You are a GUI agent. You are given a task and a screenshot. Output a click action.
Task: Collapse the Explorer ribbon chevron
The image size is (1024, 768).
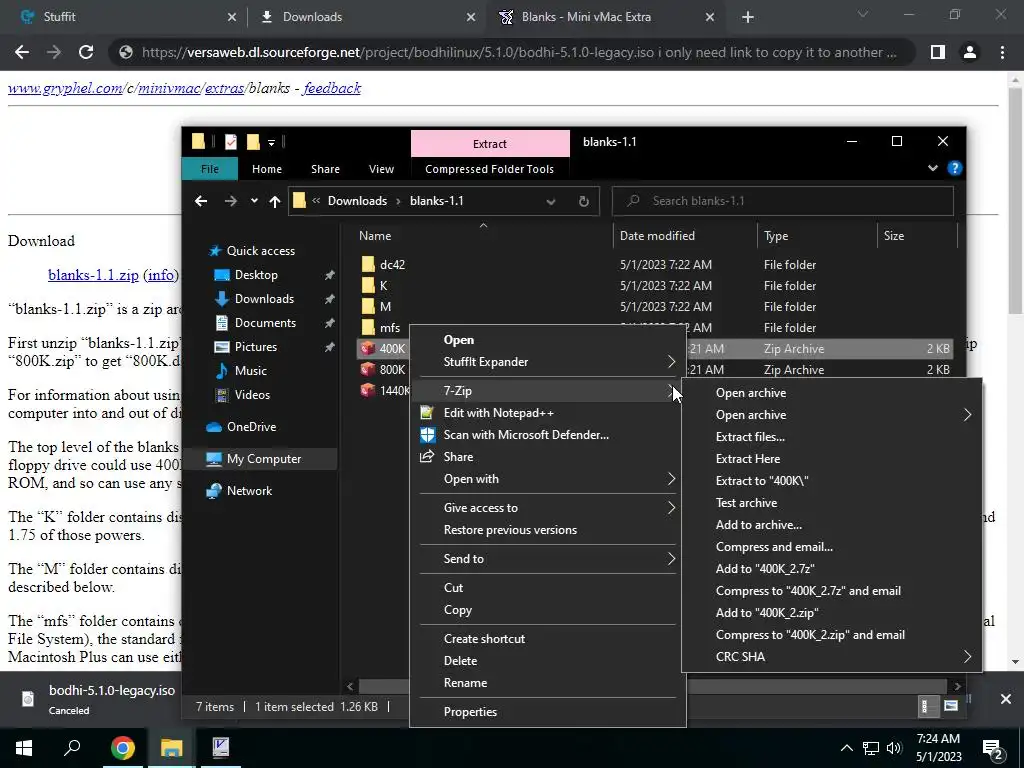(933, 168)
